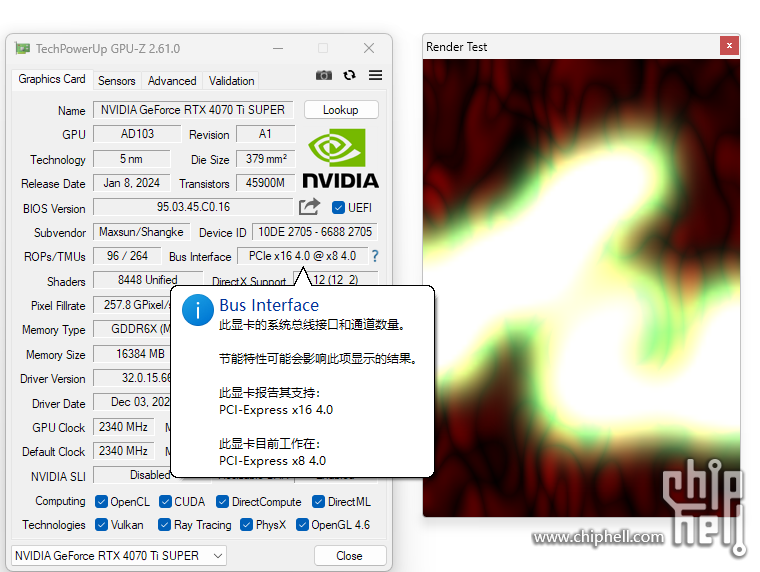Viewport: 760px width, 572px height.
Task: Click the Subvendor field Maxsun/Shangke
Action: pyautogui.click(x=141, y=232)
